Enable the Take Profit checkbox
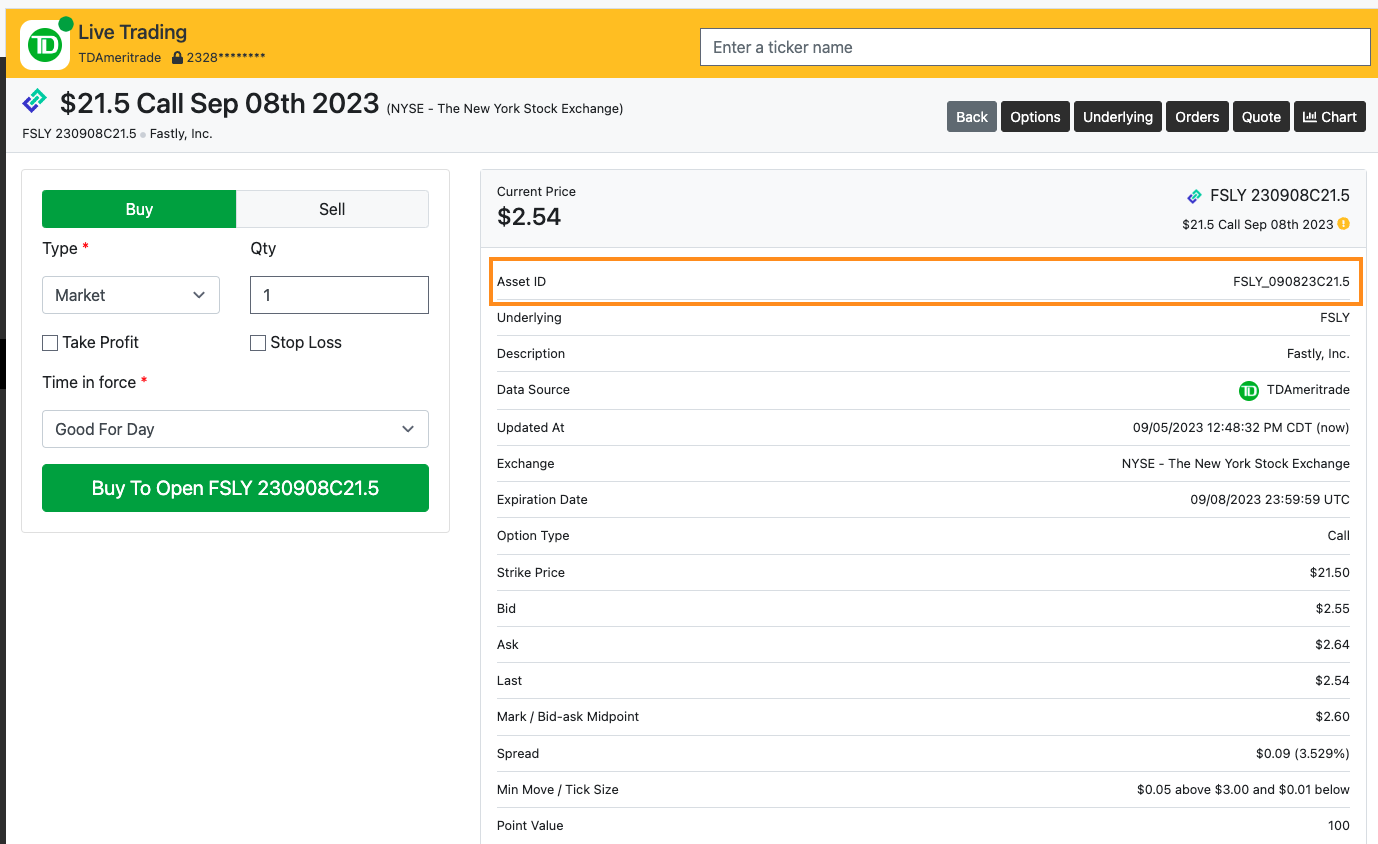 pos(50,343)
